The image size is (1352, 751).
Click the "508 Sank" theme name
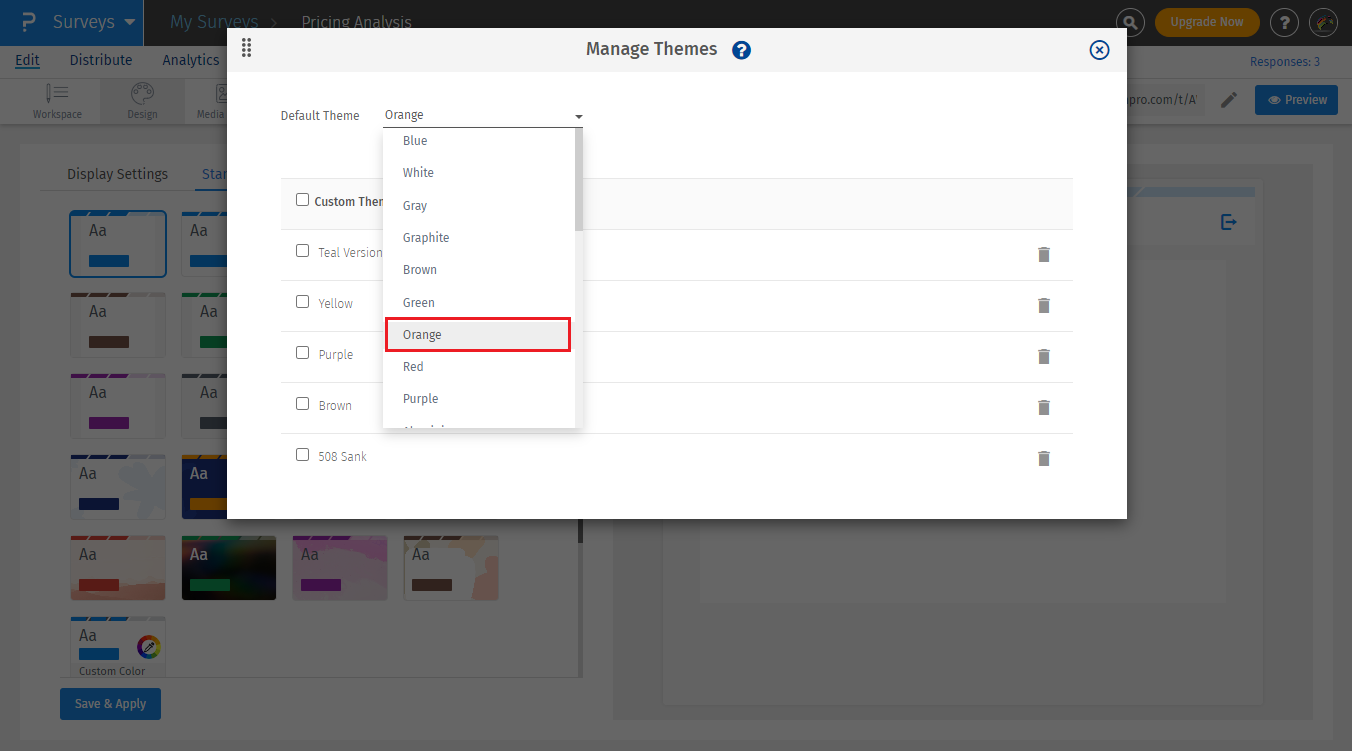[342, 456]
